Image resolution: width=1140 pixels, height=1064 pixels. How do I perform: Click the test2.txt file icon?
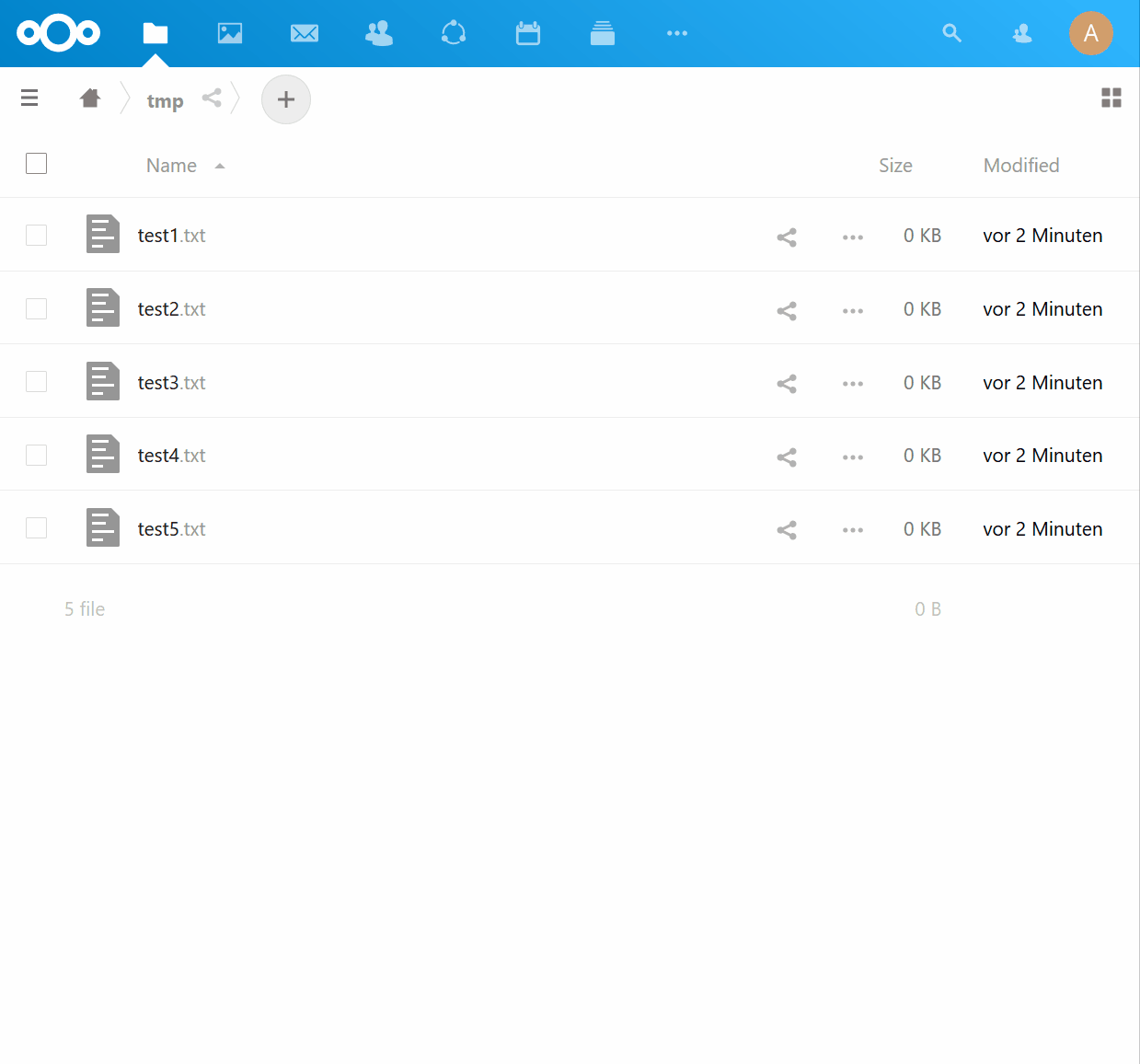pyautogui.click(x=103, y=307)
